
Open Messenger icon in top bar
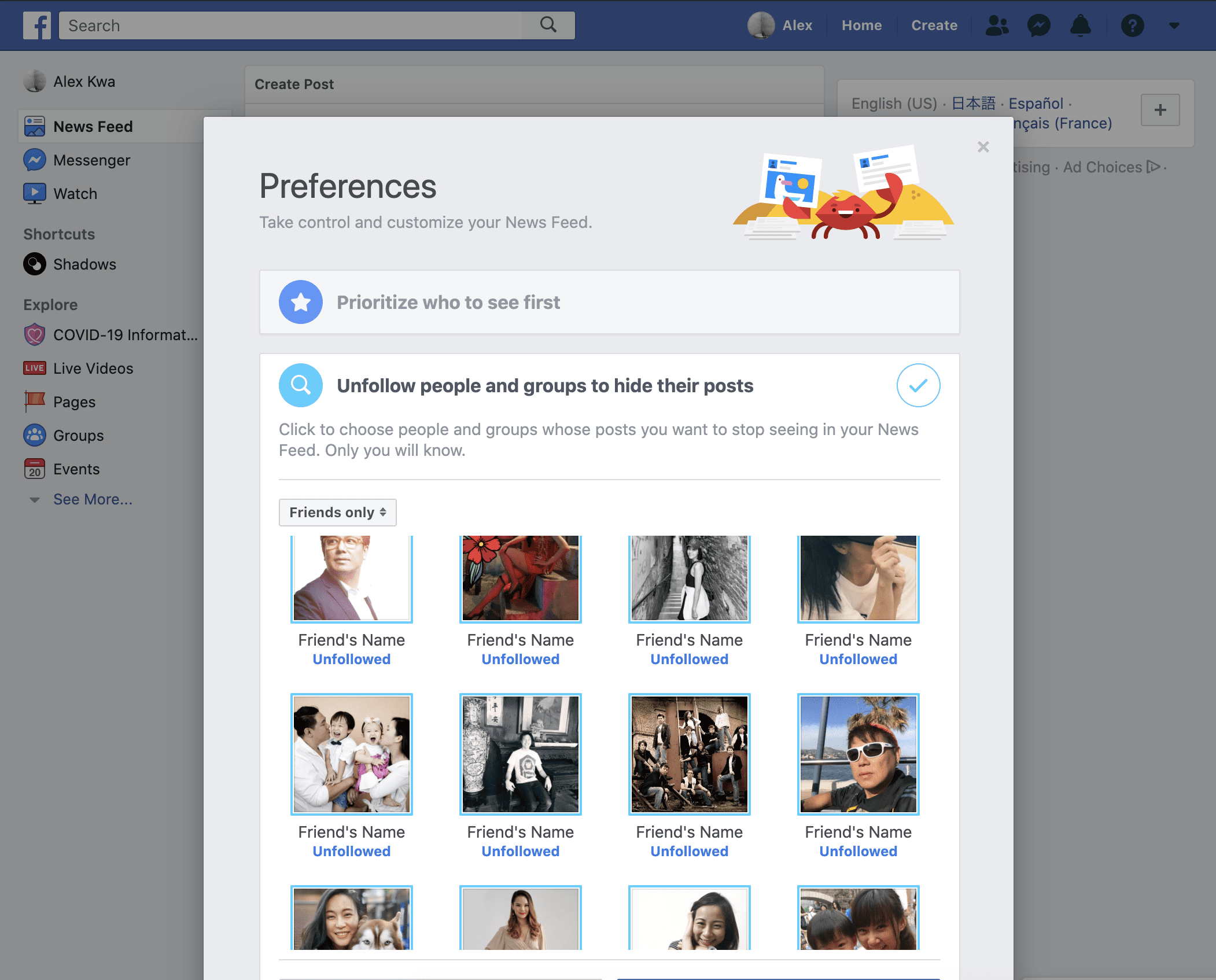pos(1038,25)
